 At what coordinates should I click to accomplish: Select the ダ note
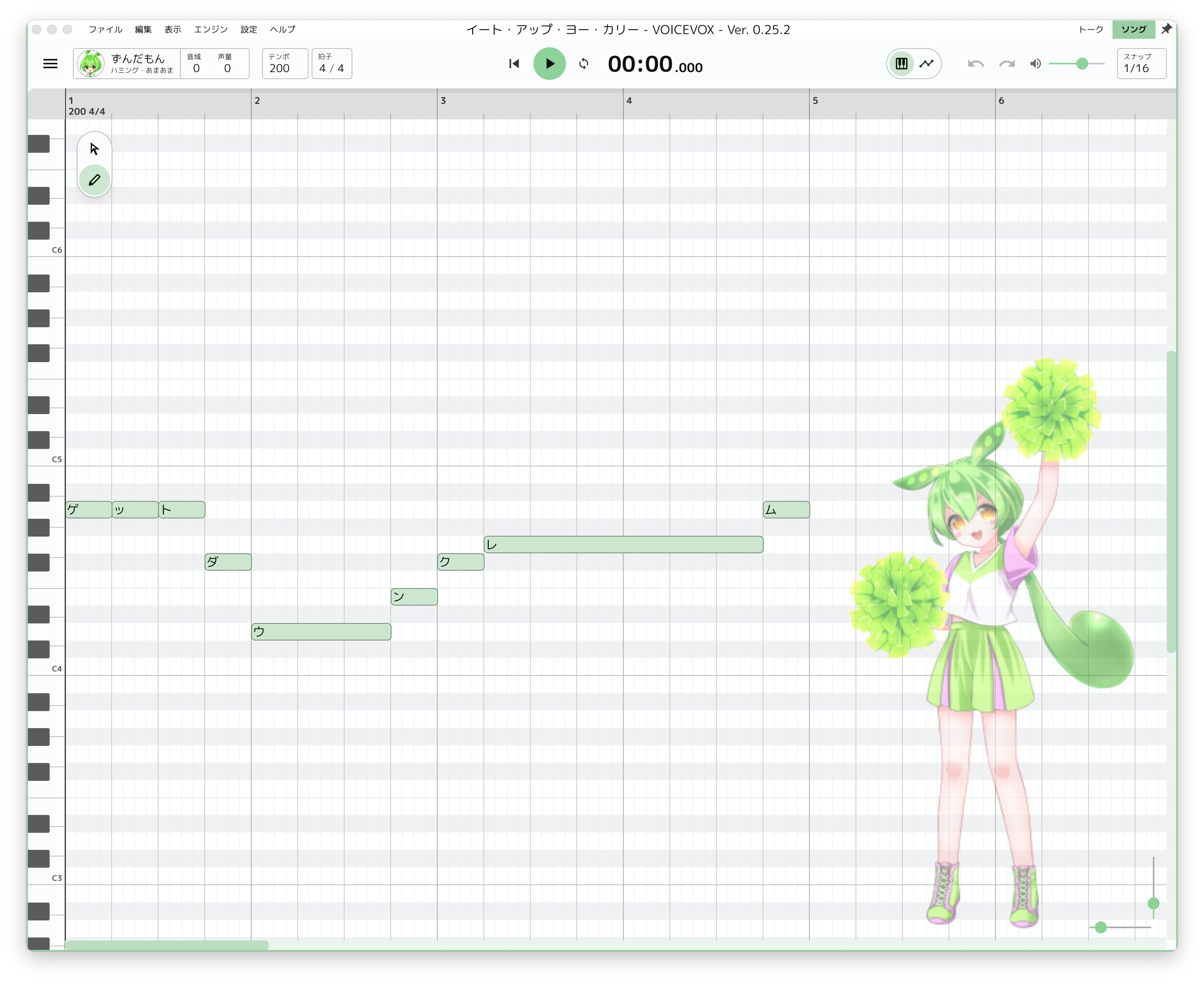[228, 562]
